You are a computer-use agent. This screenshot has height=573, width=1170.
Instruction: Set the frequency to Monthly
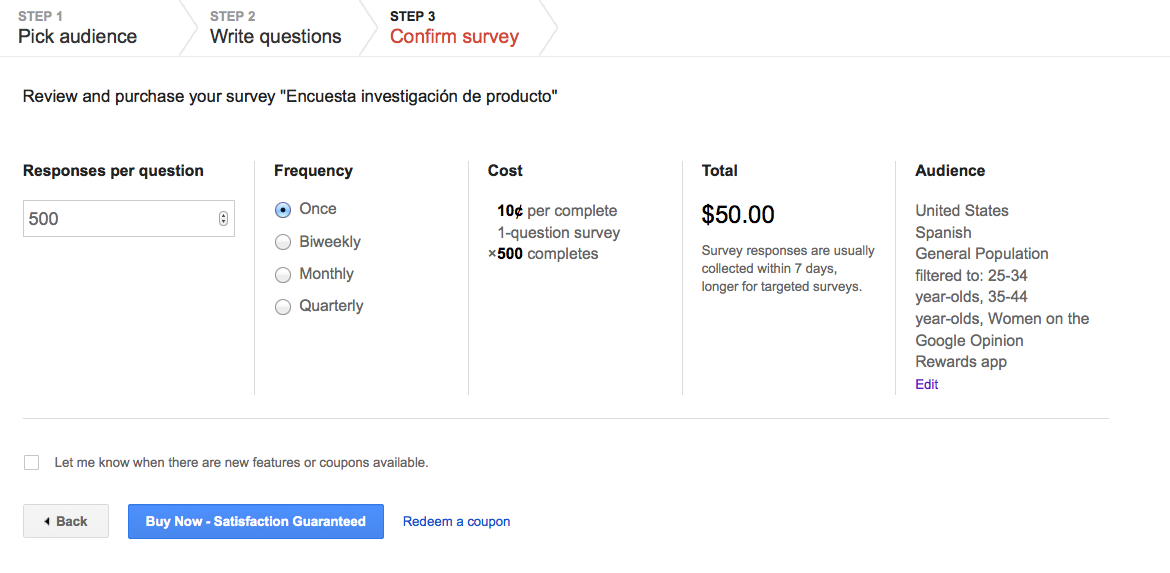[x=283, y=275]
